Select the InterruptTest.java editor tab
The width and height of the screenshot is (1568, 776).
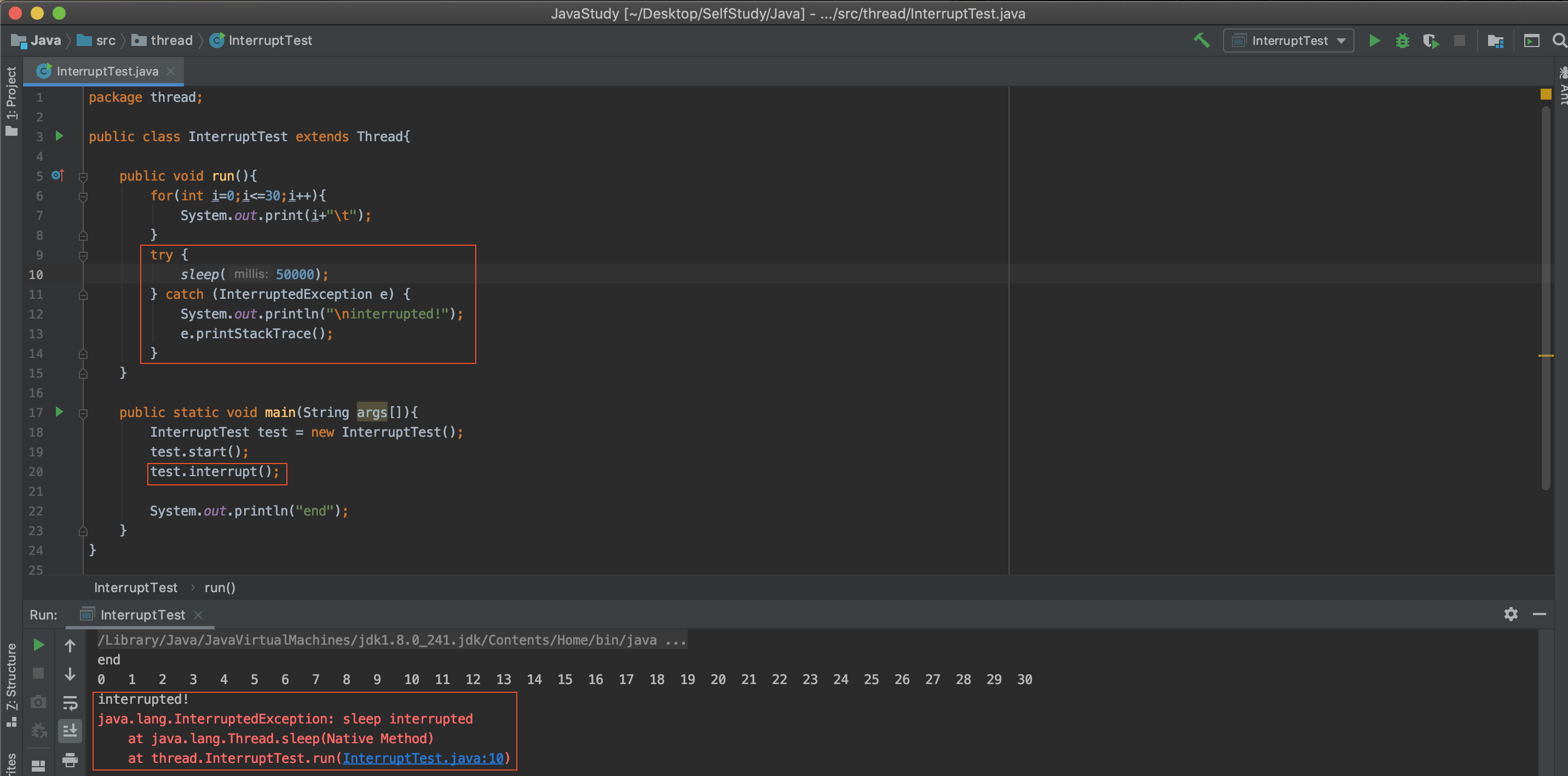click(107, 71)
